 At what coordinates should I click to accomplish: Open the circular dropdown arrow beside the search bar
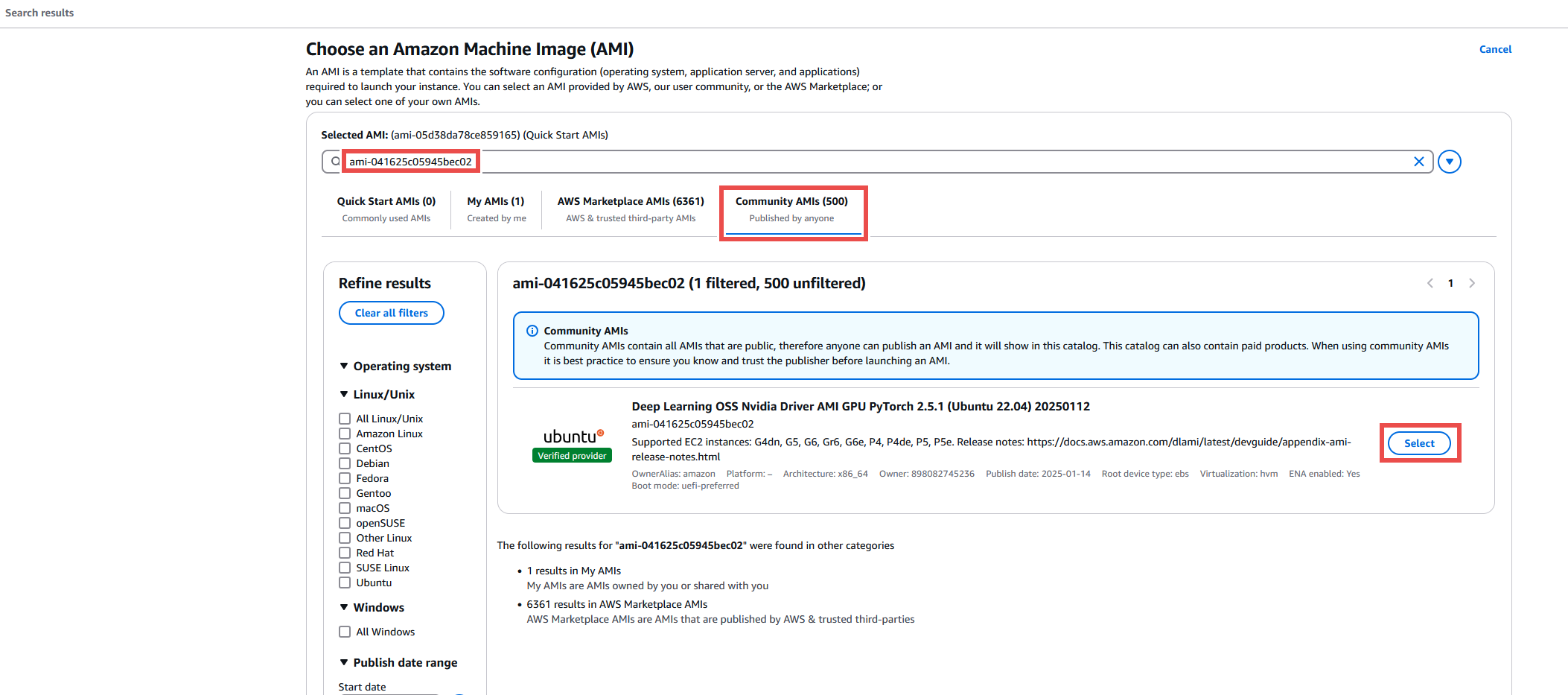click(x=1449, y=162)
